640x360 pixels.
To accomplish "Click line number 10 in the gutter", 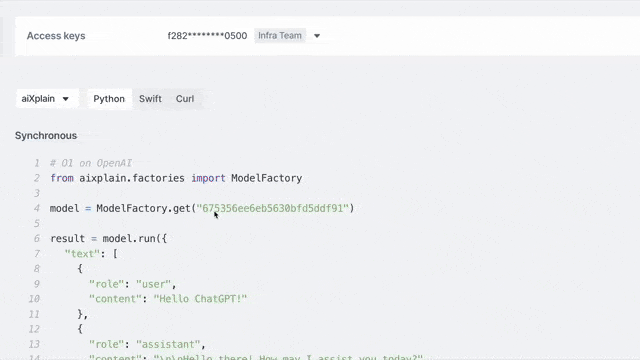I will coord(34,299).
